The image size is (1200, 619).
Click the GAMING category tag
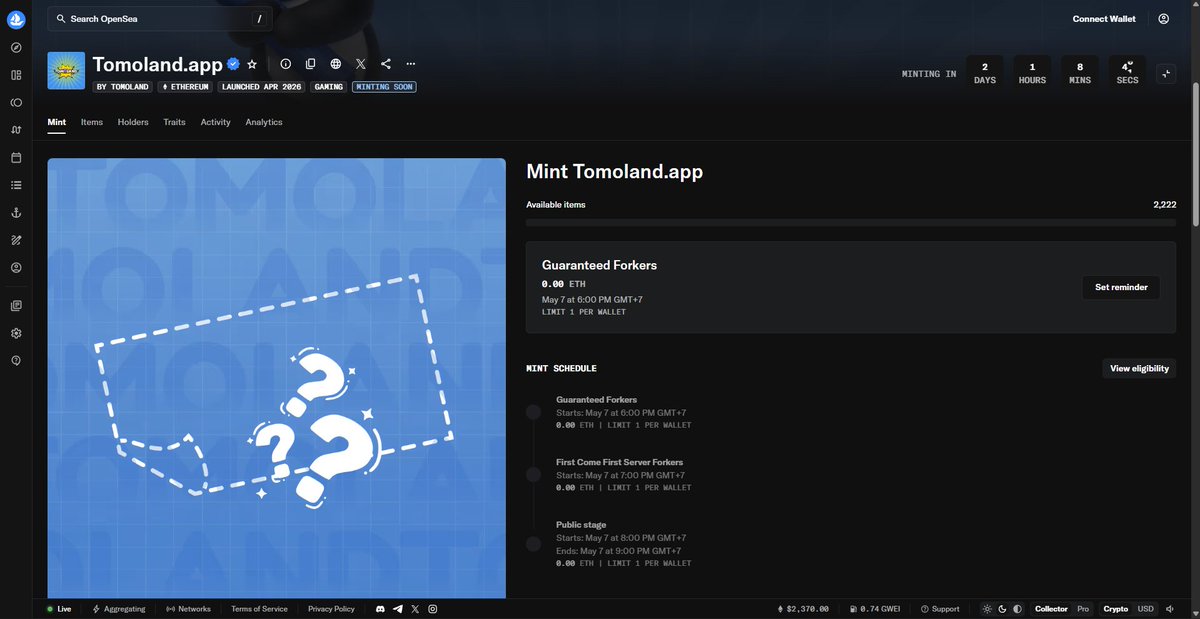tap(328, 87)
